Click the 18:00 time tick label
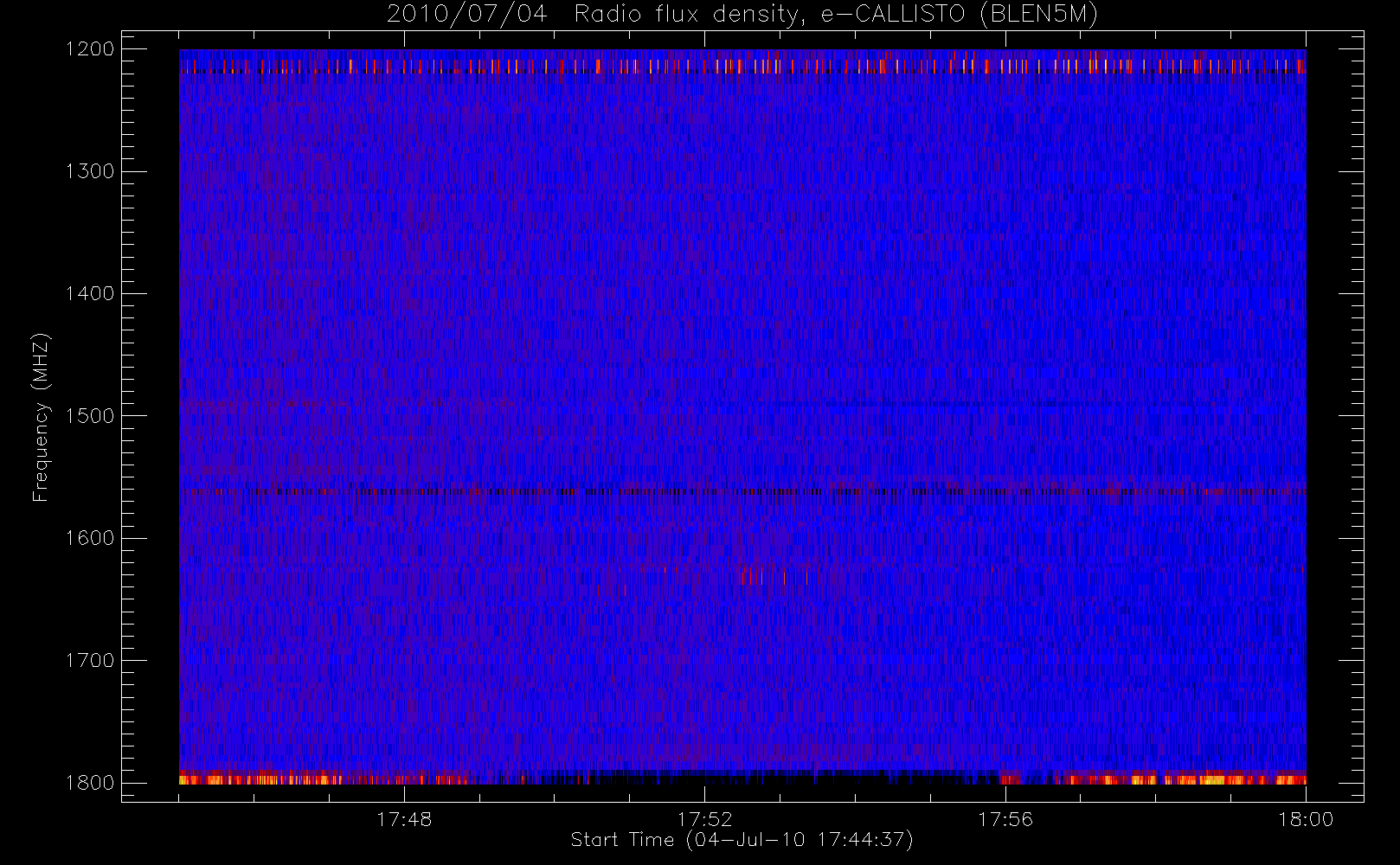 pos(1306,819)
